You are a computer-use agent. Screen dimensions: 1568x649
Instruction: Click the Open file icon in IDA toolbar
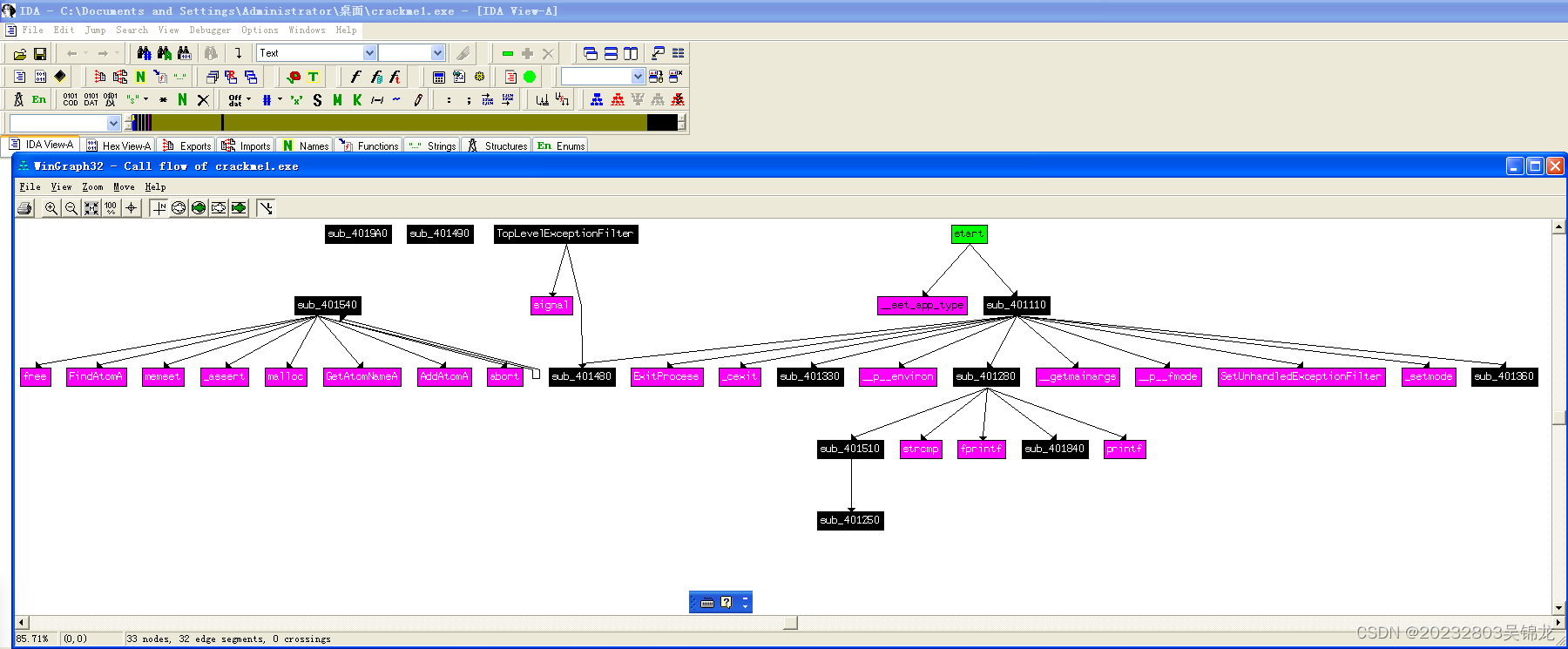point(19,53)
